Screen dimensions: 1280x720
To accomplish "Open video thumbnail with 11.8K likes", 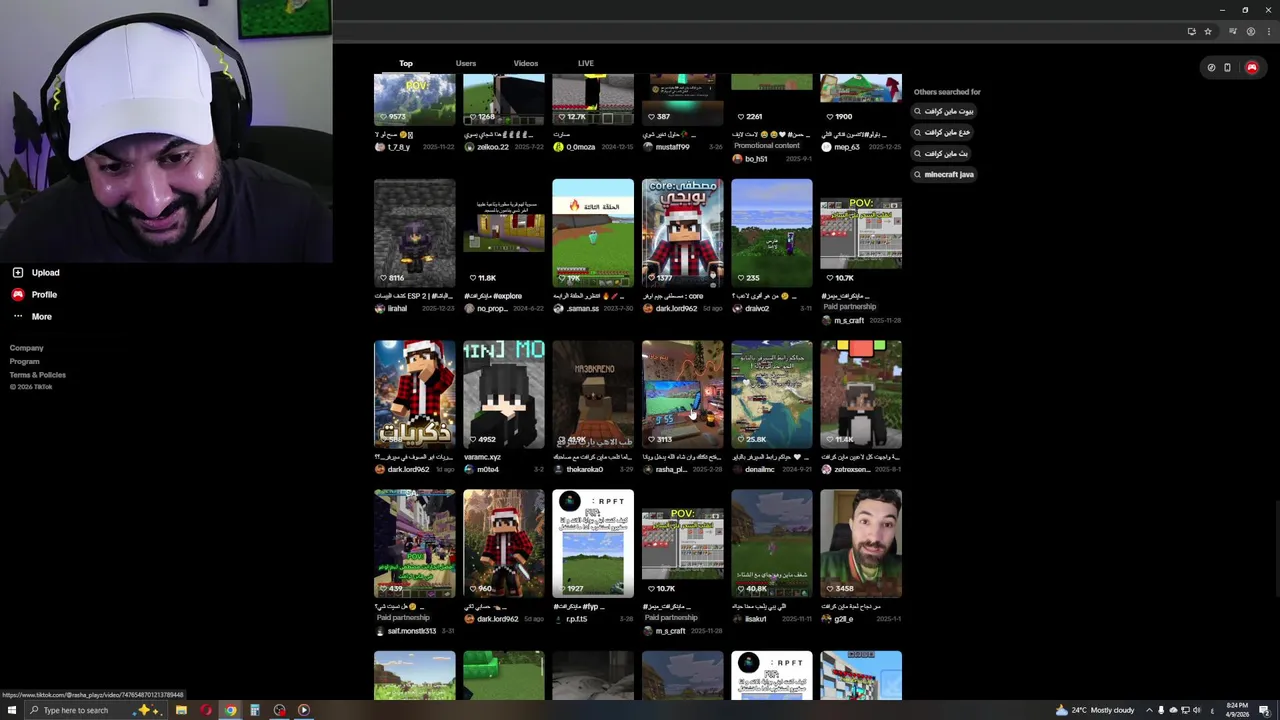I will [504, 233].
